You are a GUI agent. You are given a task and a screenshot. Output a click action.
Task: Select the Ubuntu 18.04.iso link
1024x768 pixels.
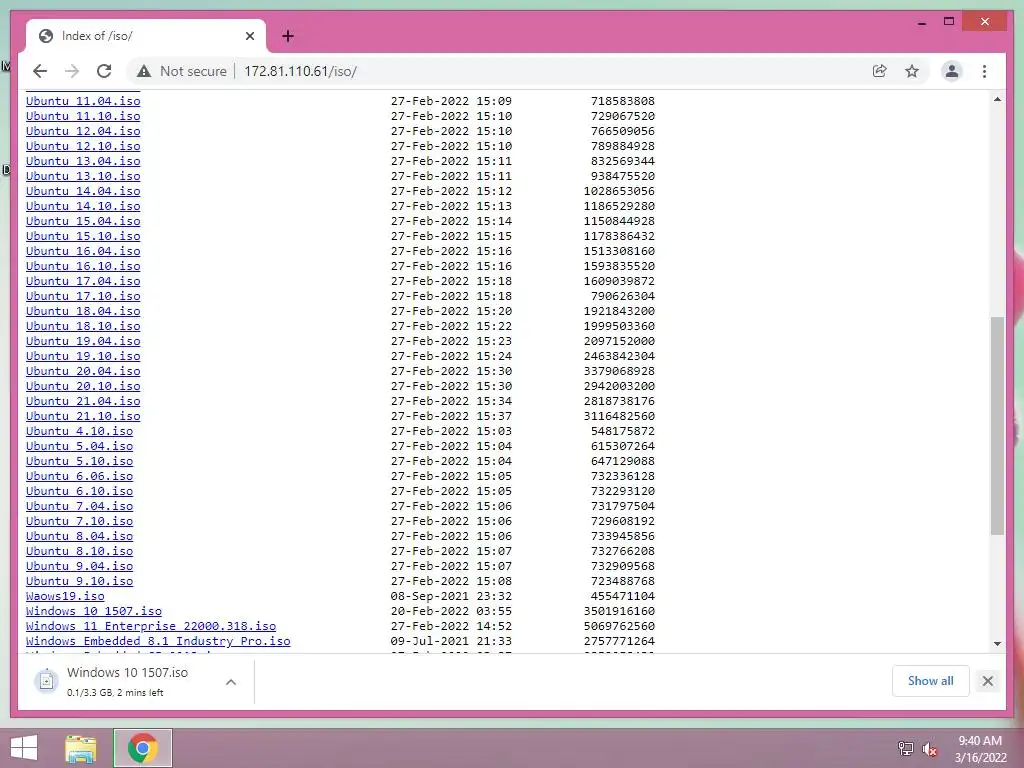coord(83,312)
